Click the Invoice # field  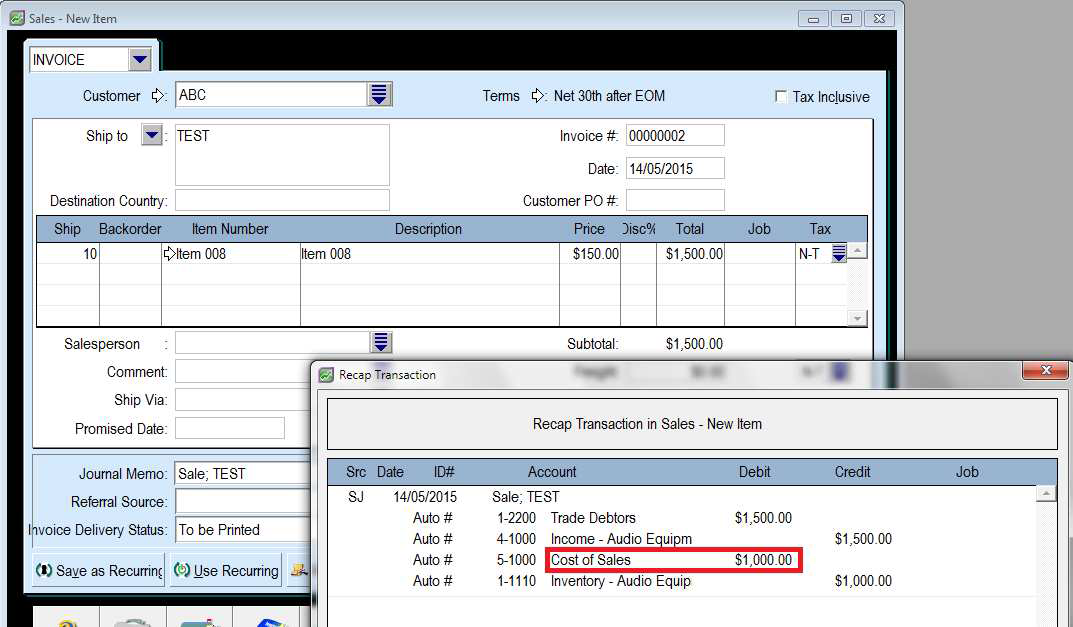click(675, 136)
